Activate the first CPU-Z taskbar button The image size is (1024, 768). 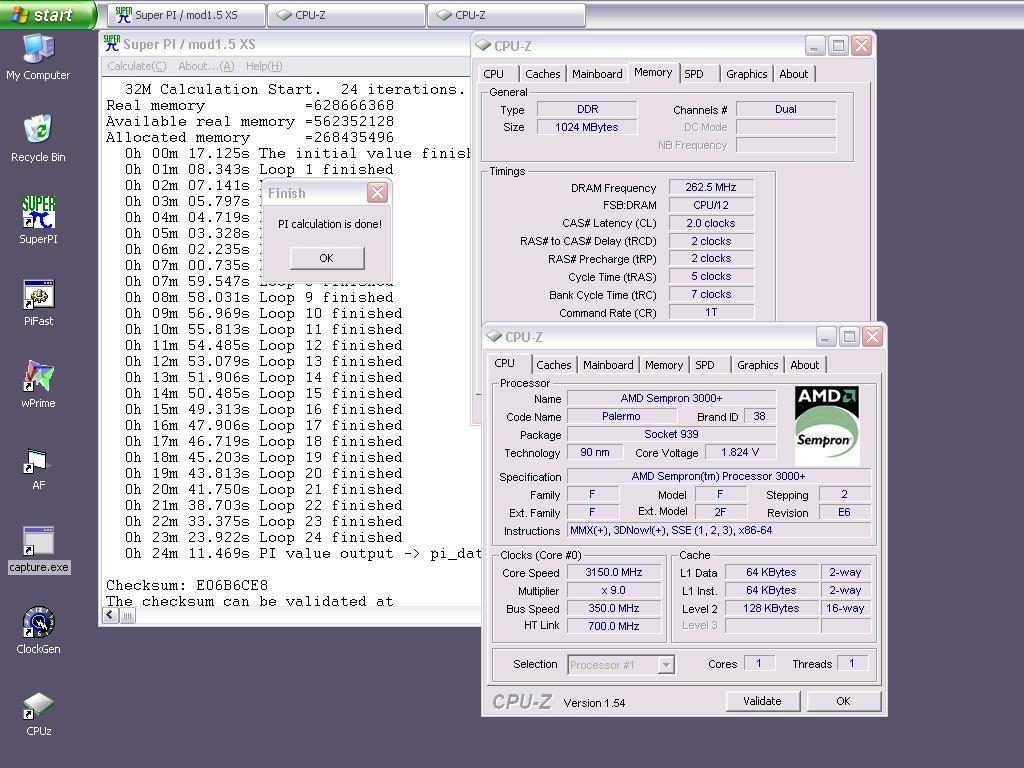(346, 15)
